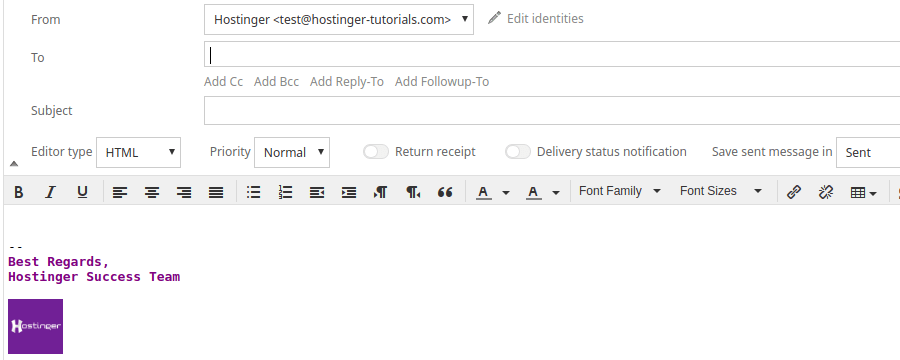
Task: Collapse compose options with triangle arrow
Action: (14, 164)
